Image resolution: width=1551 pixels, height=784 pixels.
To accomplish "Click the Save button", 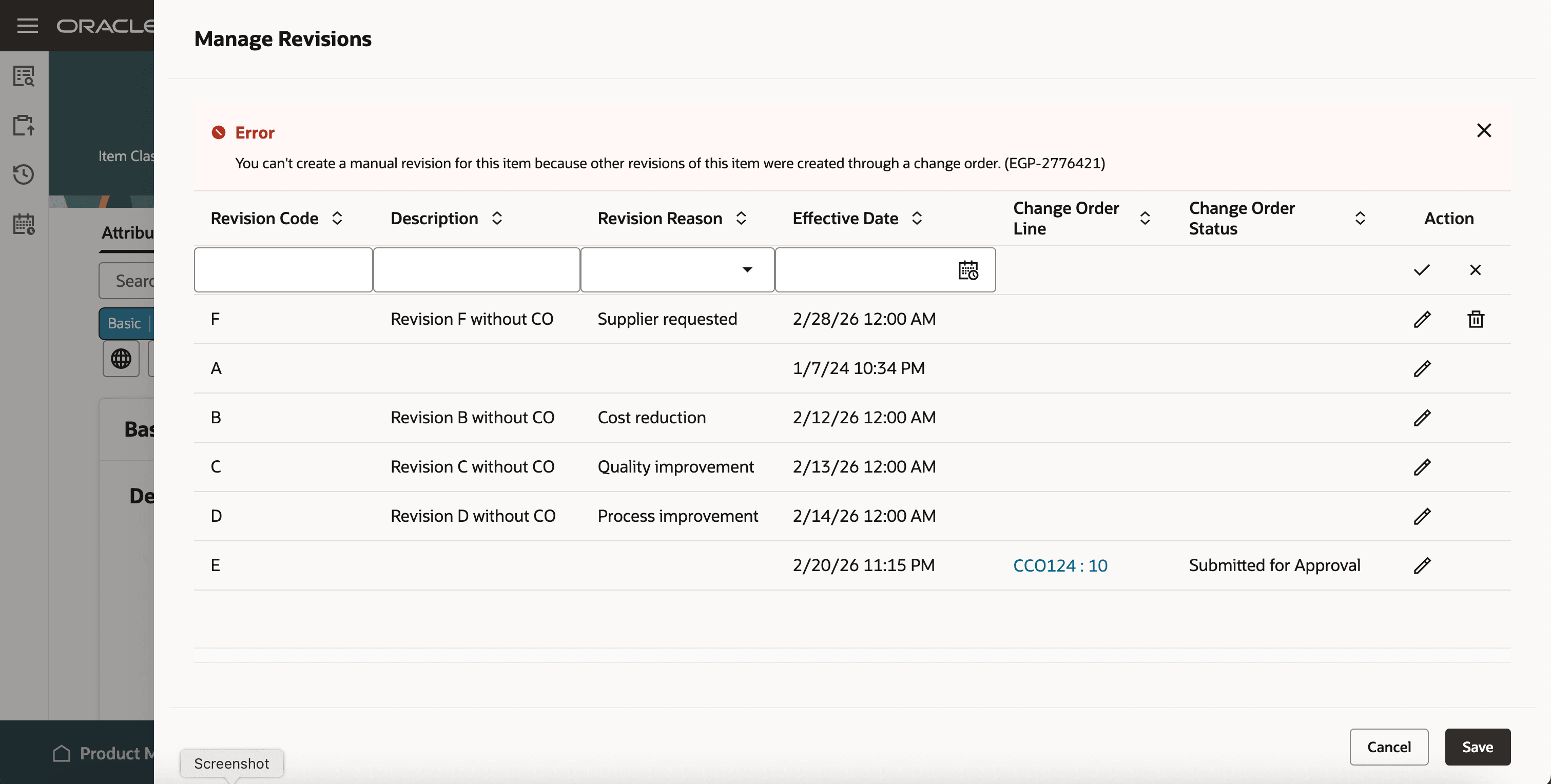I will (1477, 747).
